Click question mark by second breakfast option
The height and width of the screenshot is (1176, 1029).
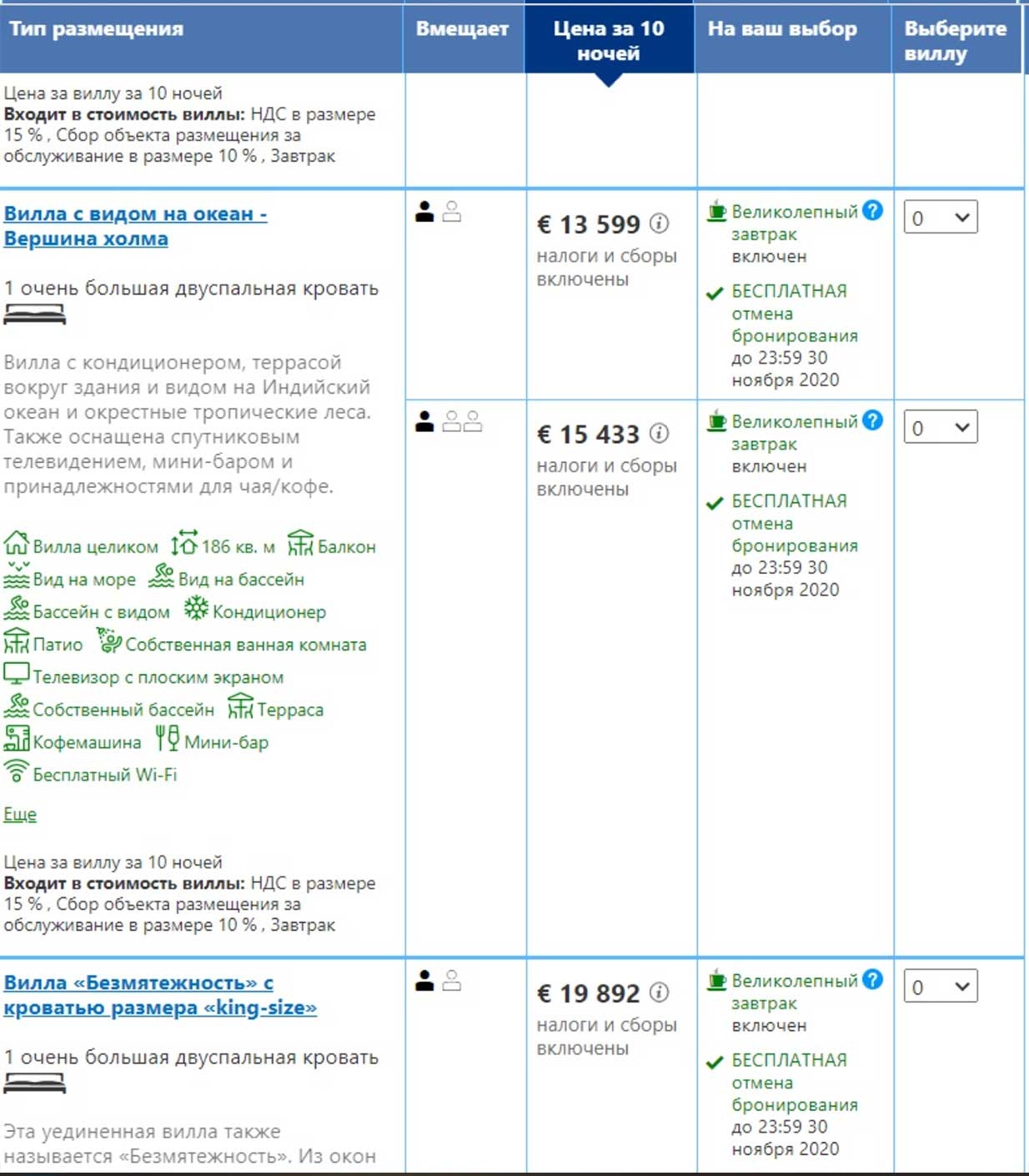[x=872, y=420]
